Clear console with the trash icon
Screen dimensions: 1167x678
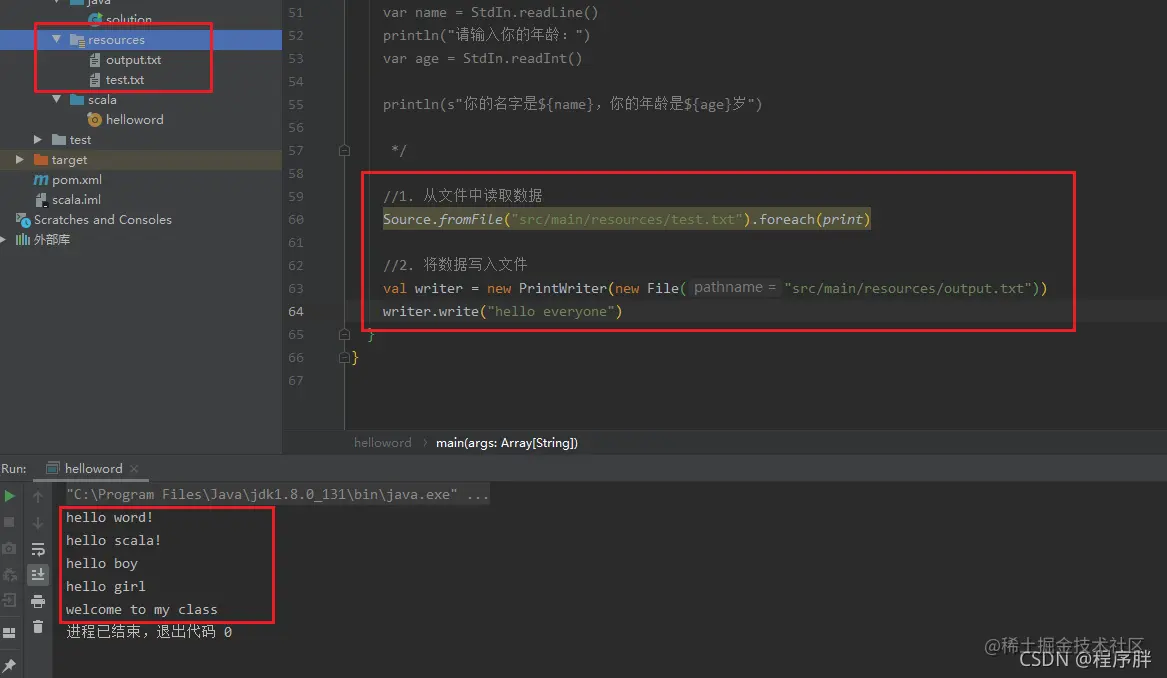click(38, 627)
